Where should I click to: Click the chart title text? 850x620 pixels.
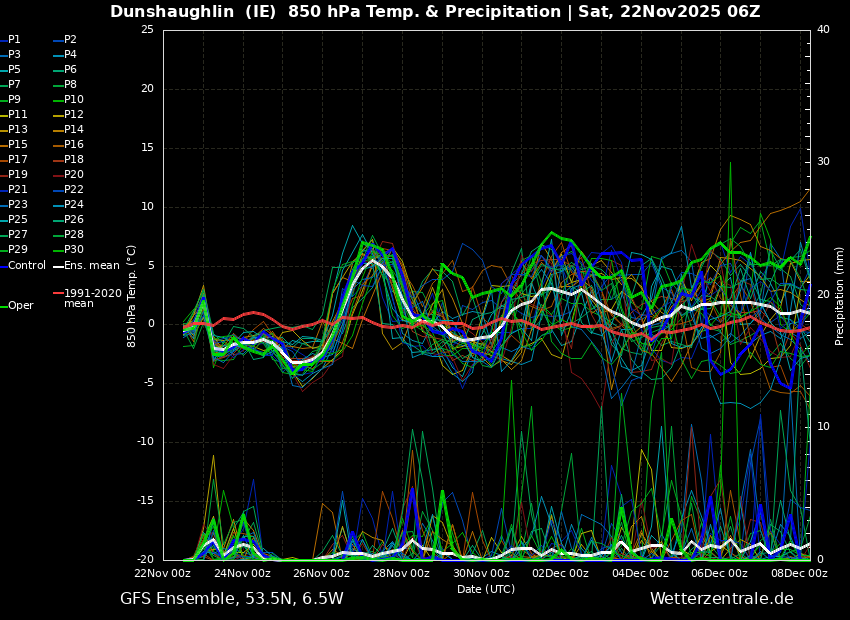pyautogui.click(x=435, y=11)
